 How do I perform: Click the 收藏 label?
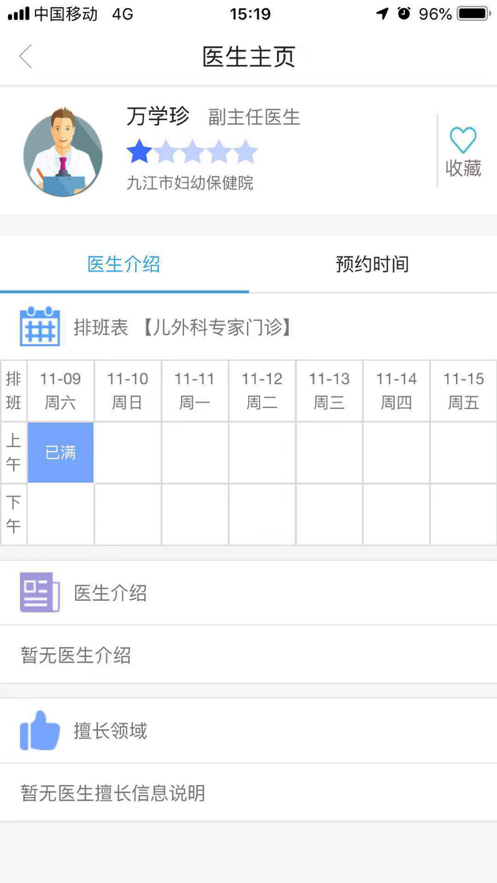463,168
